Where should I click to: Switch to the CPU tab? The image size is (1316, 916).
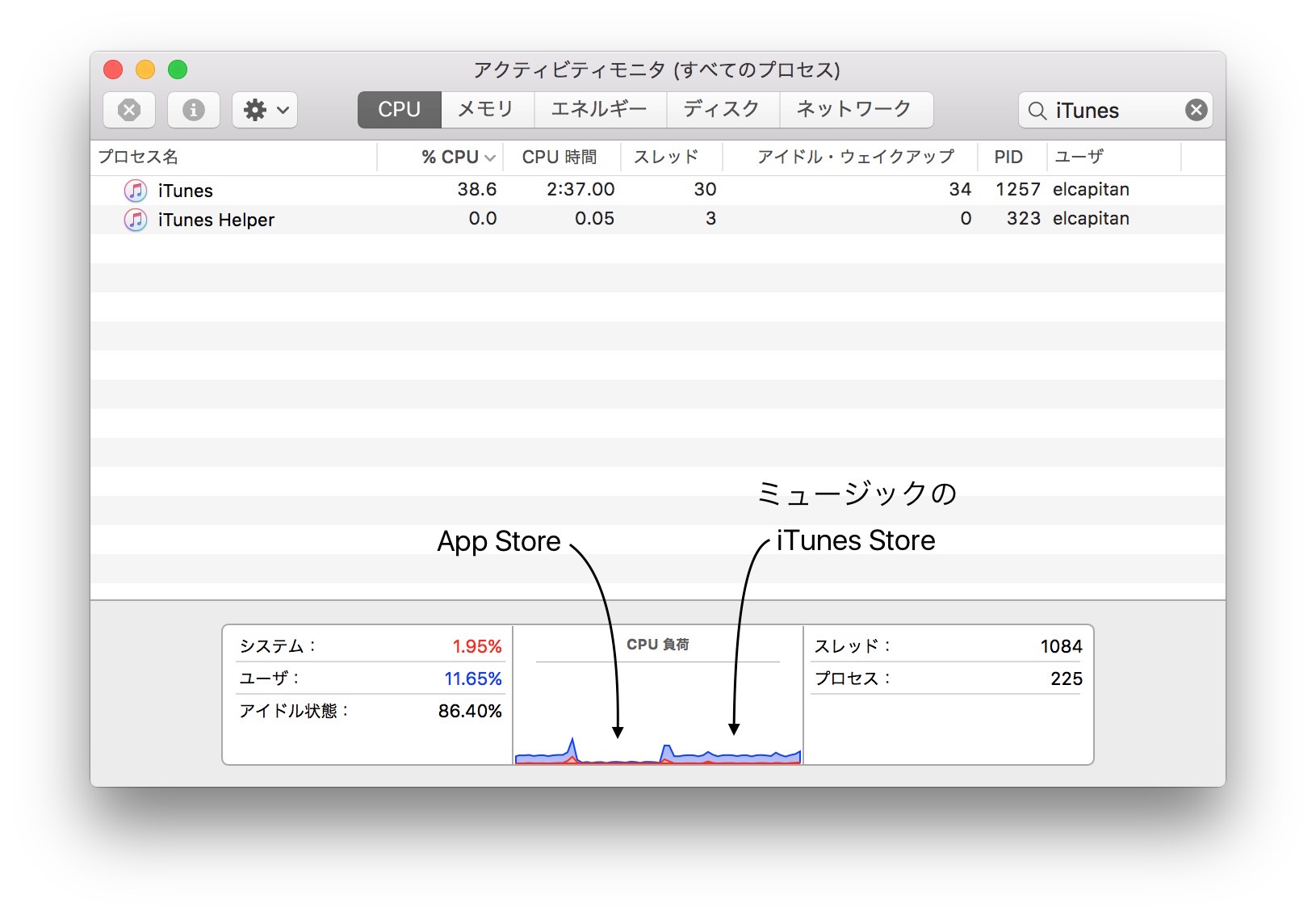pos(400,110)
